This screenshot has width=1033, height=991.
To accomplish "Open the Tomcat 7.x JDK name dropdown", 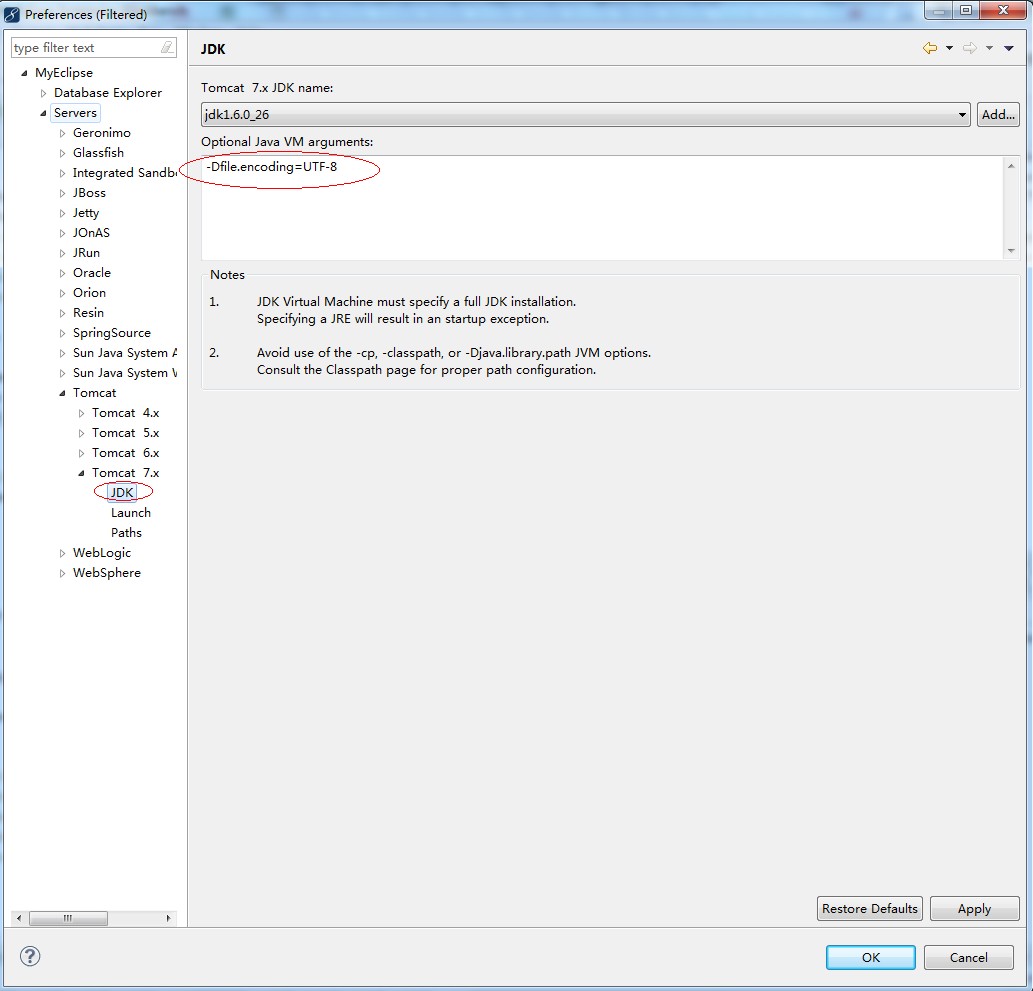I will point(585,115).
